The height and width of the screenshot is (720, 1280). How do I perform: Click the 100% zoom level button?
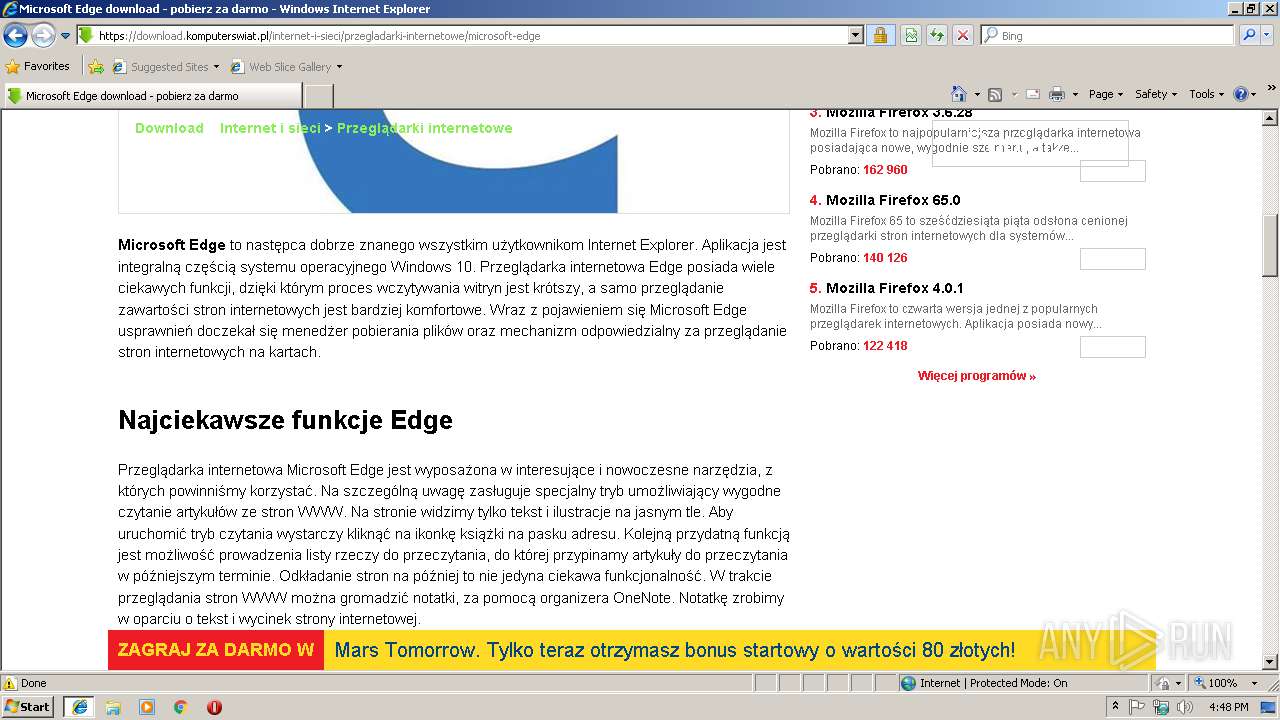pyautogui.click(x=1216, y=683)
